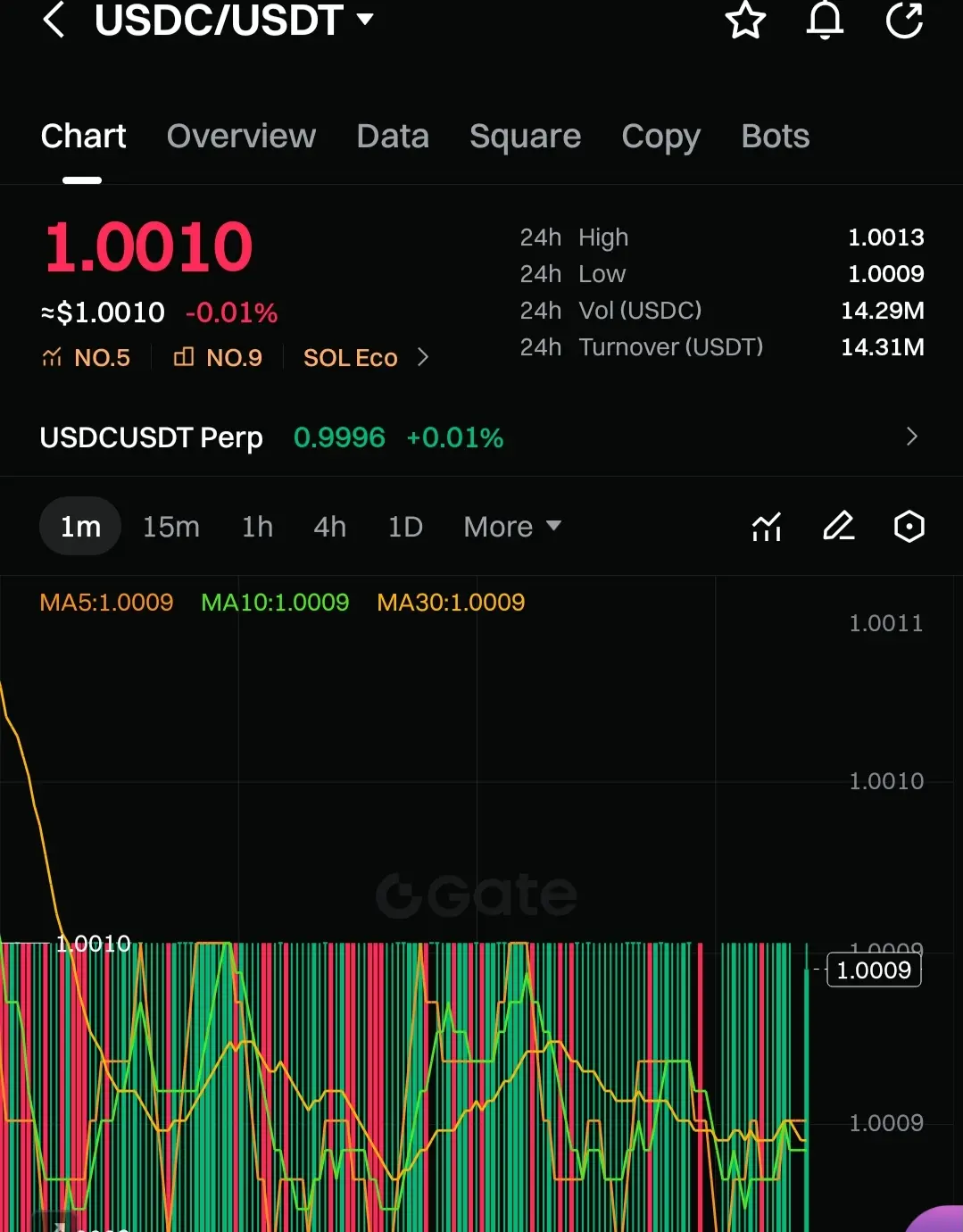
Task: Switch chart to 1h interval
Action: [x=257, y=527]
